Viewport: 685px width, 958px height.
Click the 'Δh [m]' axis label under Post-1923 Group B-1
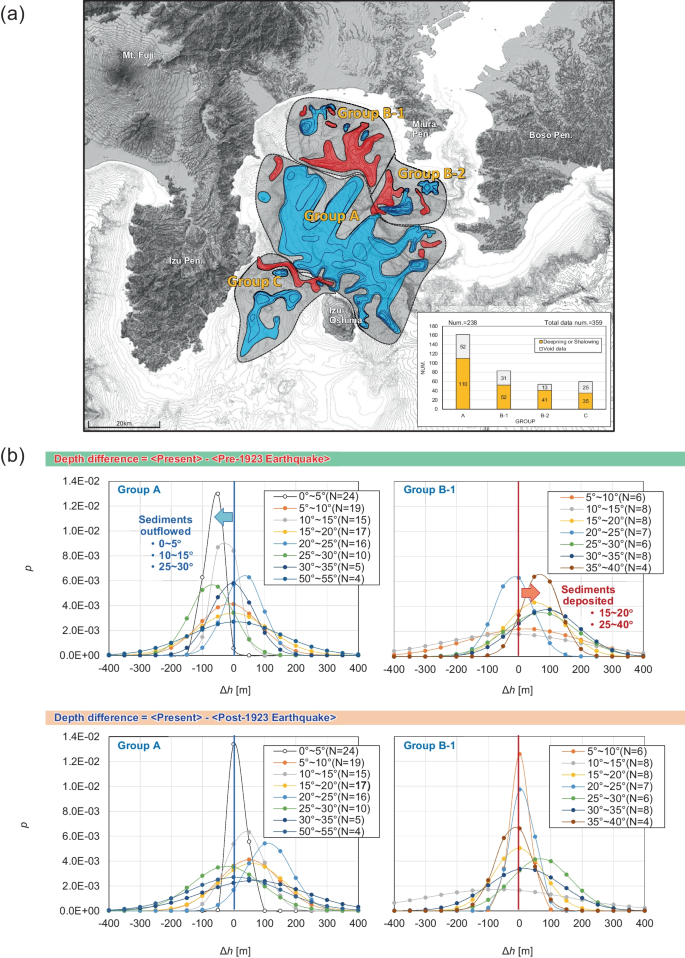pos(516,950)
